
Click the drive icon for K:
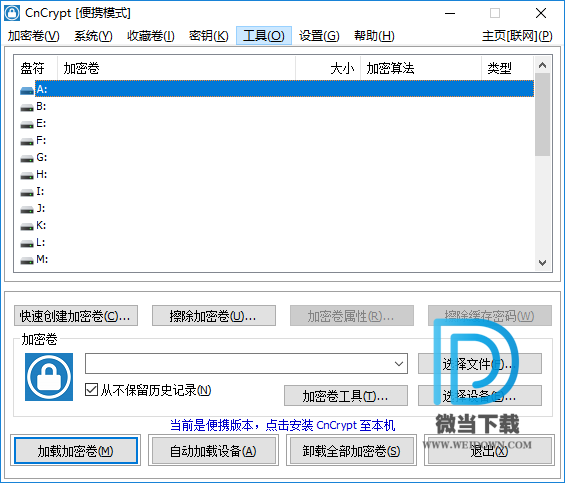point(27,226)
